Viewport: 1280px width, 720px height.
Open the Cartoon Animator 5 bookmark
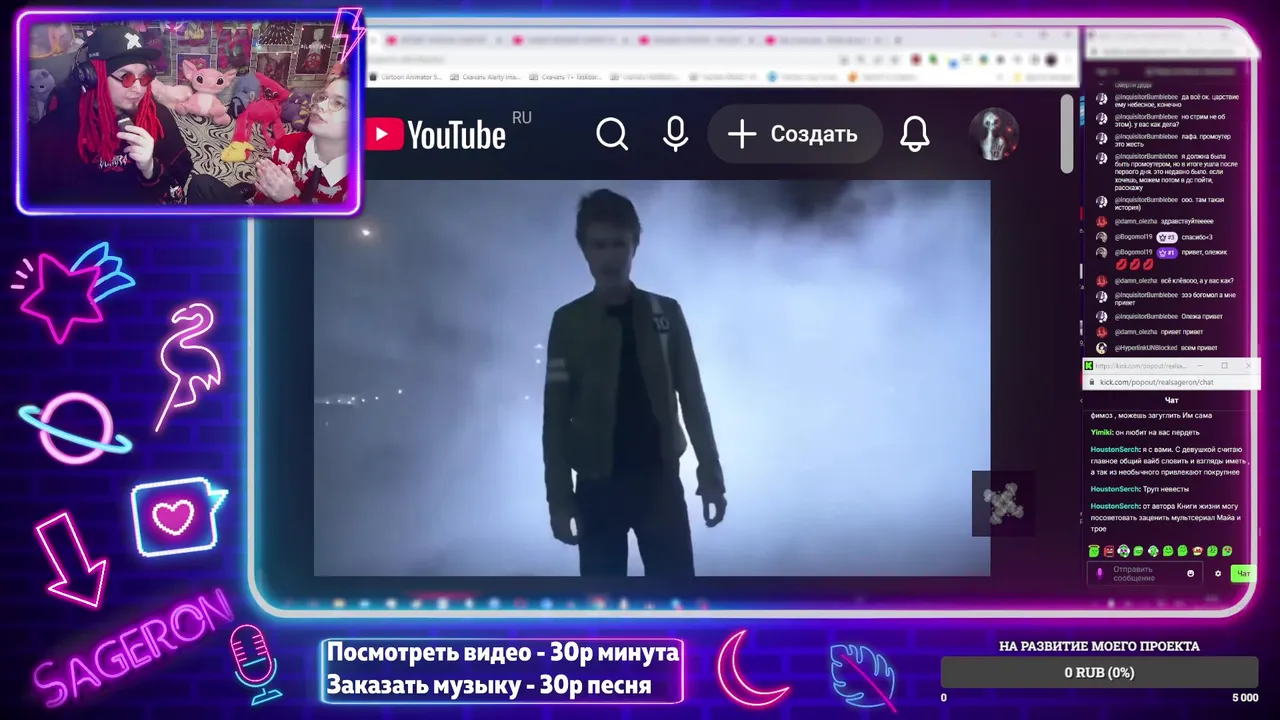(406, 77)
